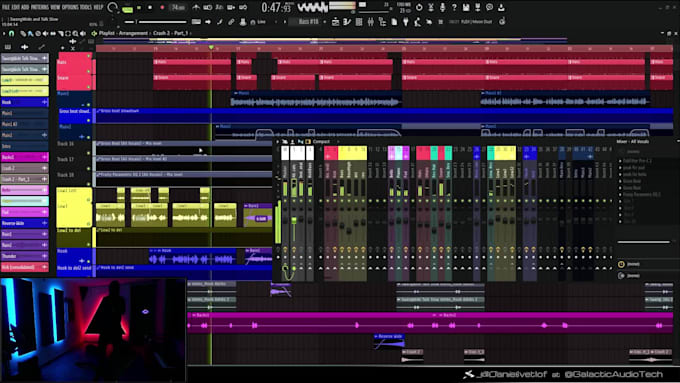
Task: Click the play button in transport
Action: pyautogui.click(x=139, y=7)
